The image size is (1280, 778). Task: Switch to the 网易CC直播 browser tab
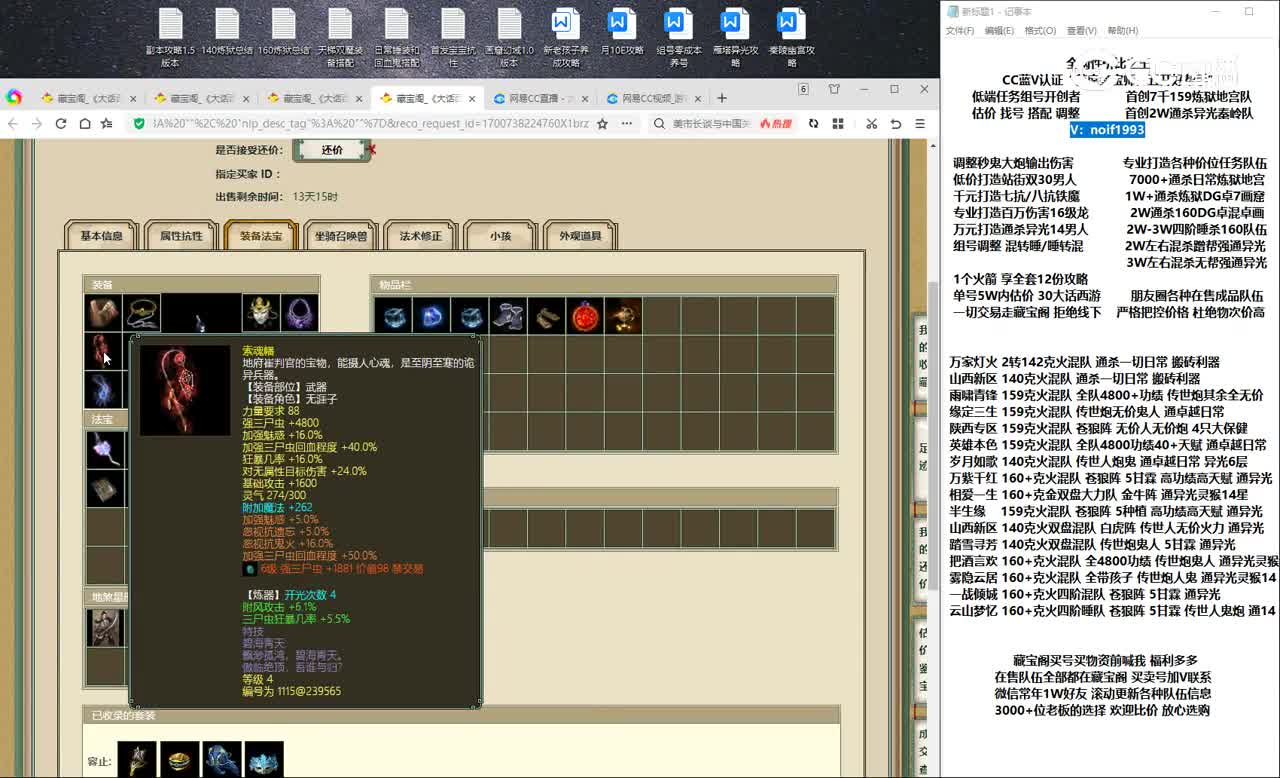coord(540,98)
